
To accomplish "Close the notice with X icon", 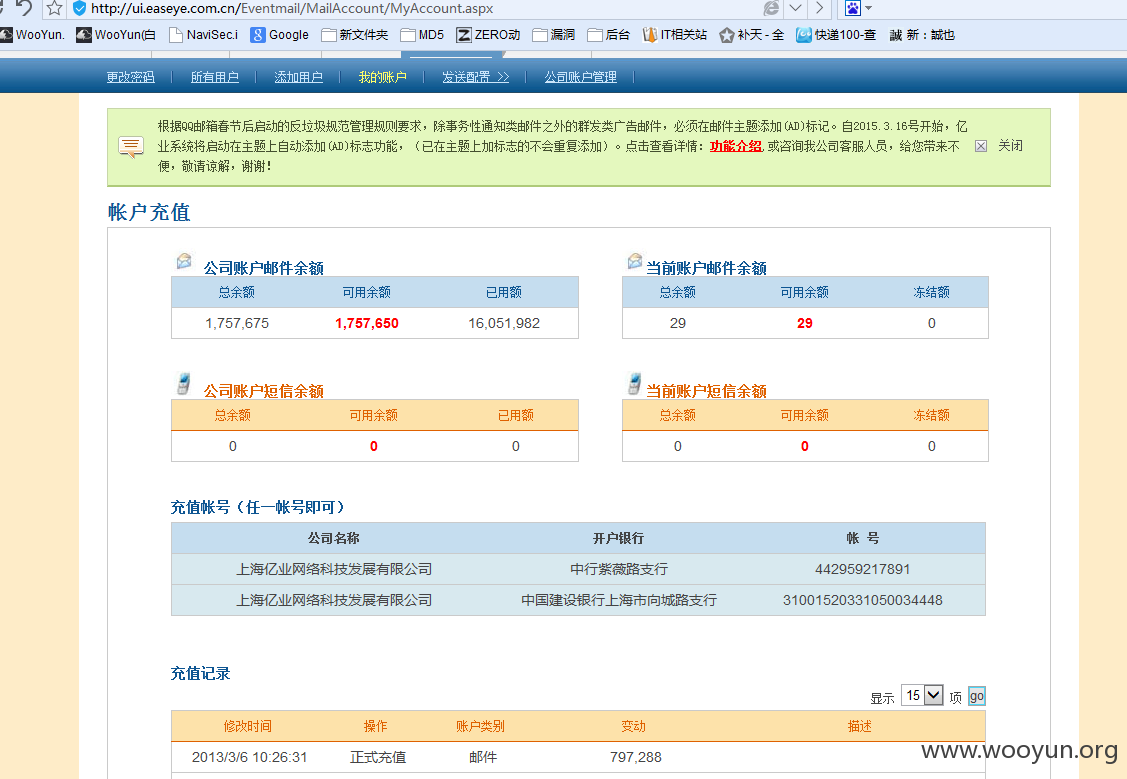I will click(980, 146).
